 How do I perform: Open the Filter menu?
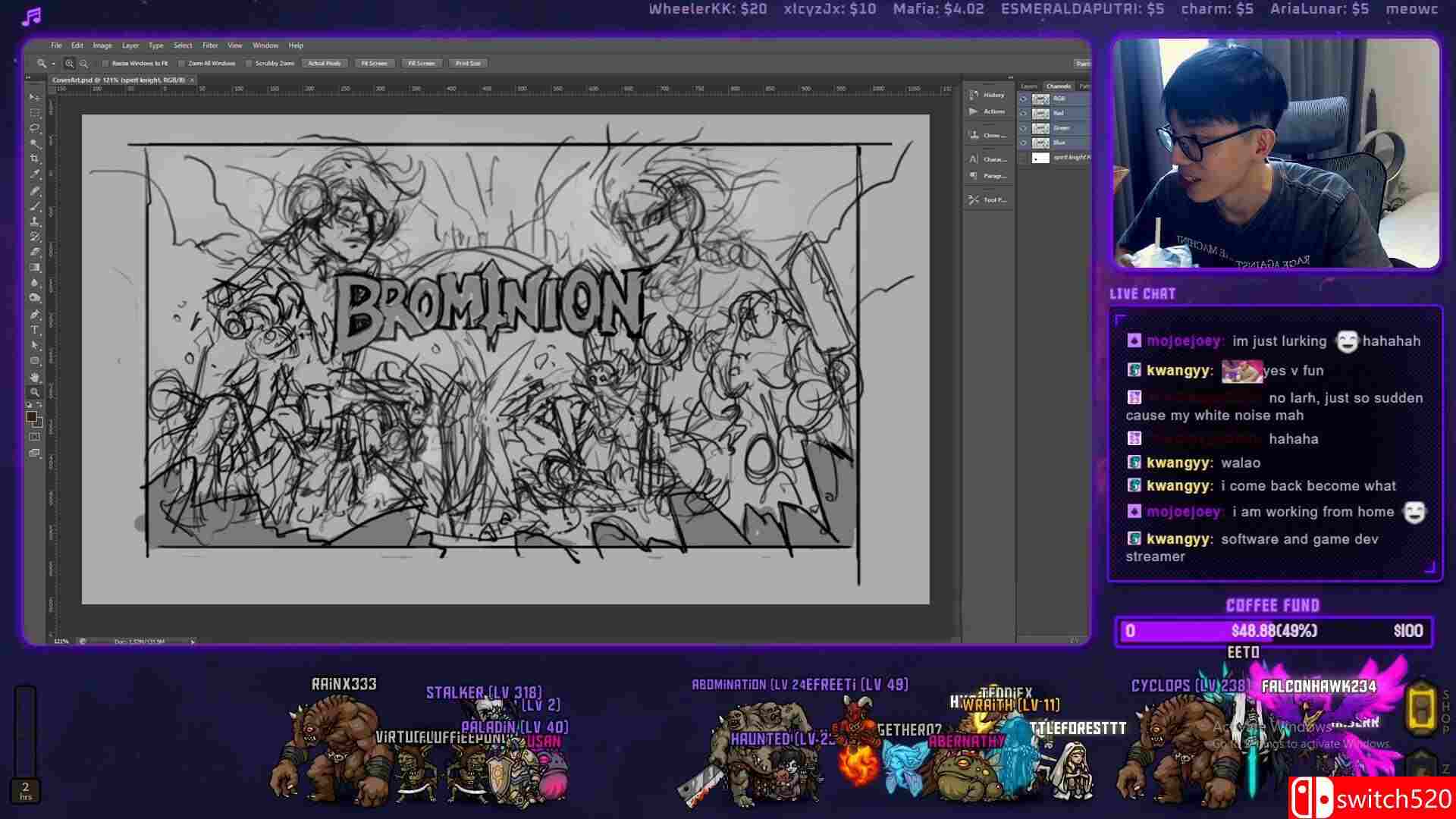(x=210, y=45)
